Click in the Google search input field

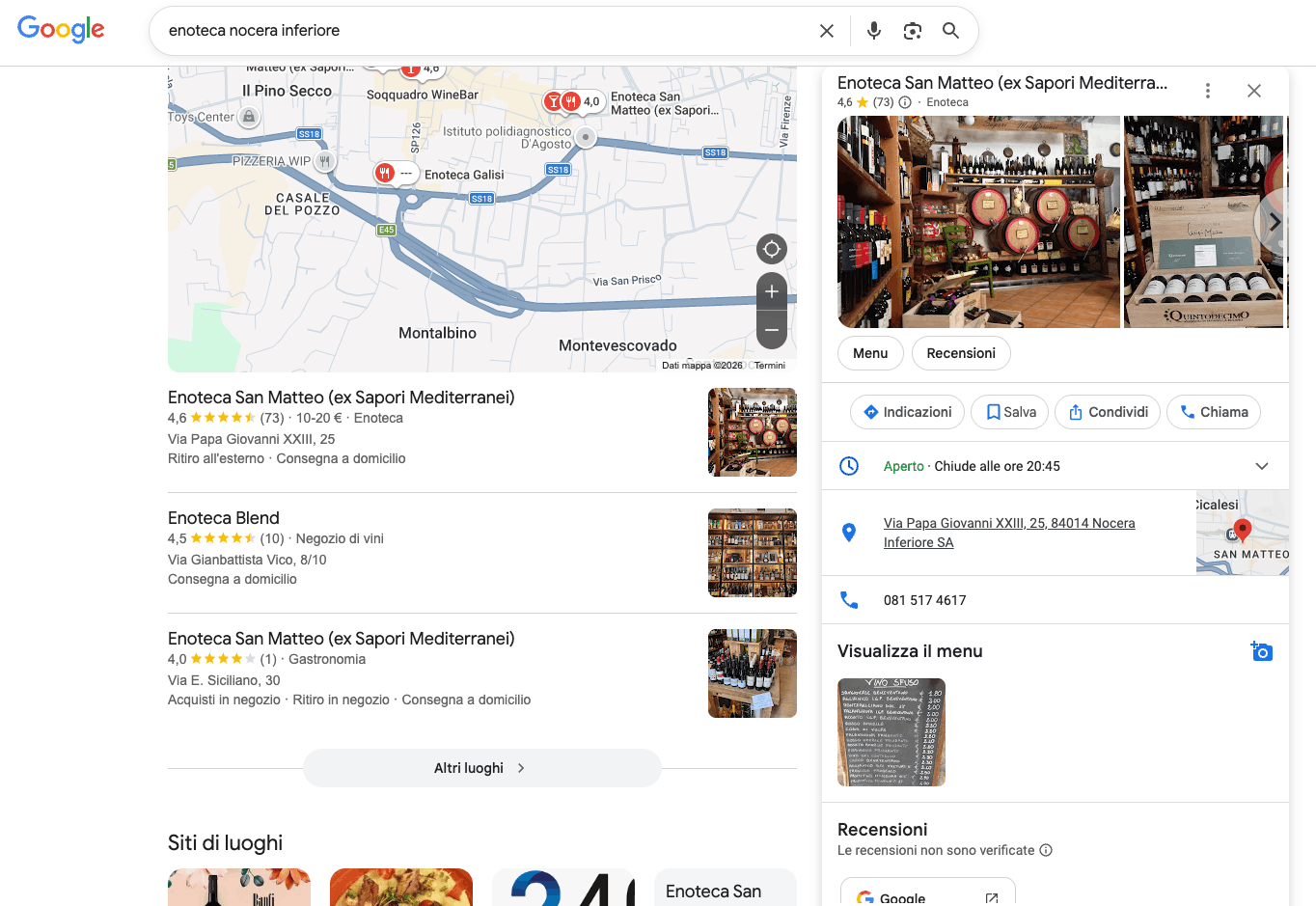[x=482, y=31]
